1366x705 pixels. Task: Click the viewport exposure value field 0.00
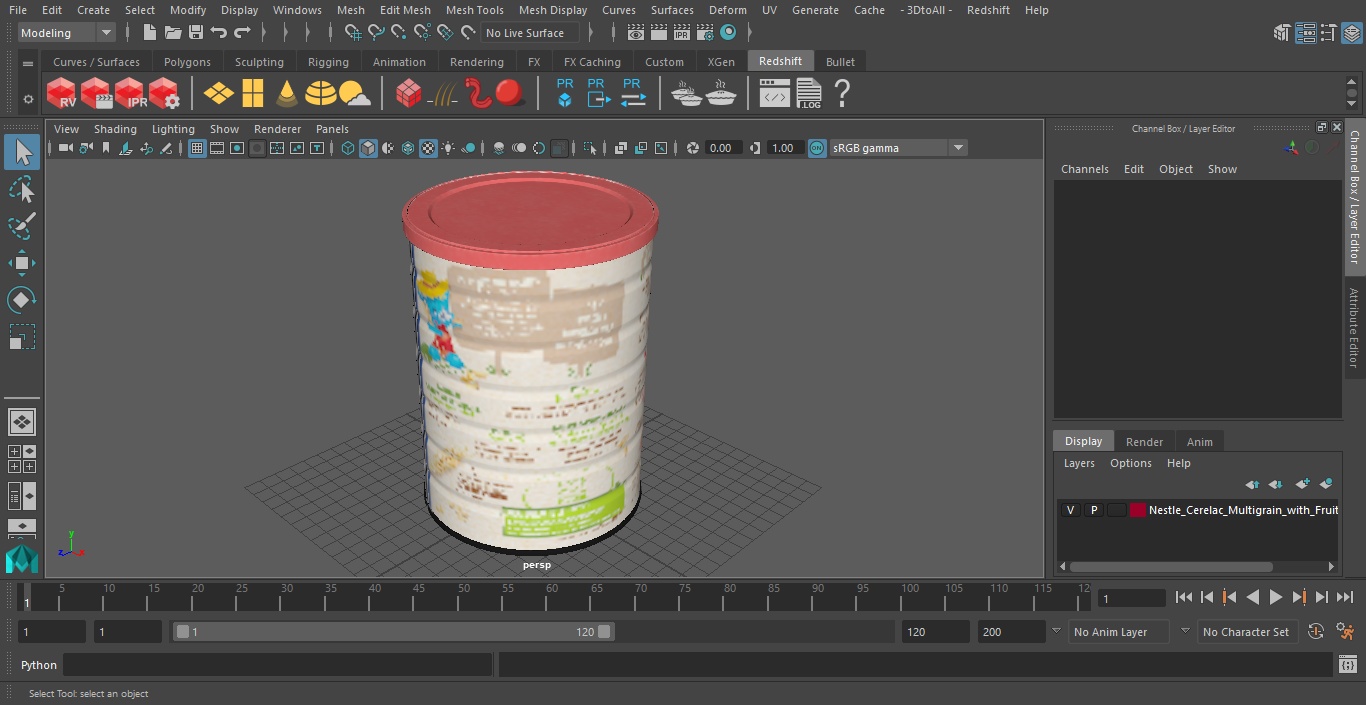tap(722, 148)
